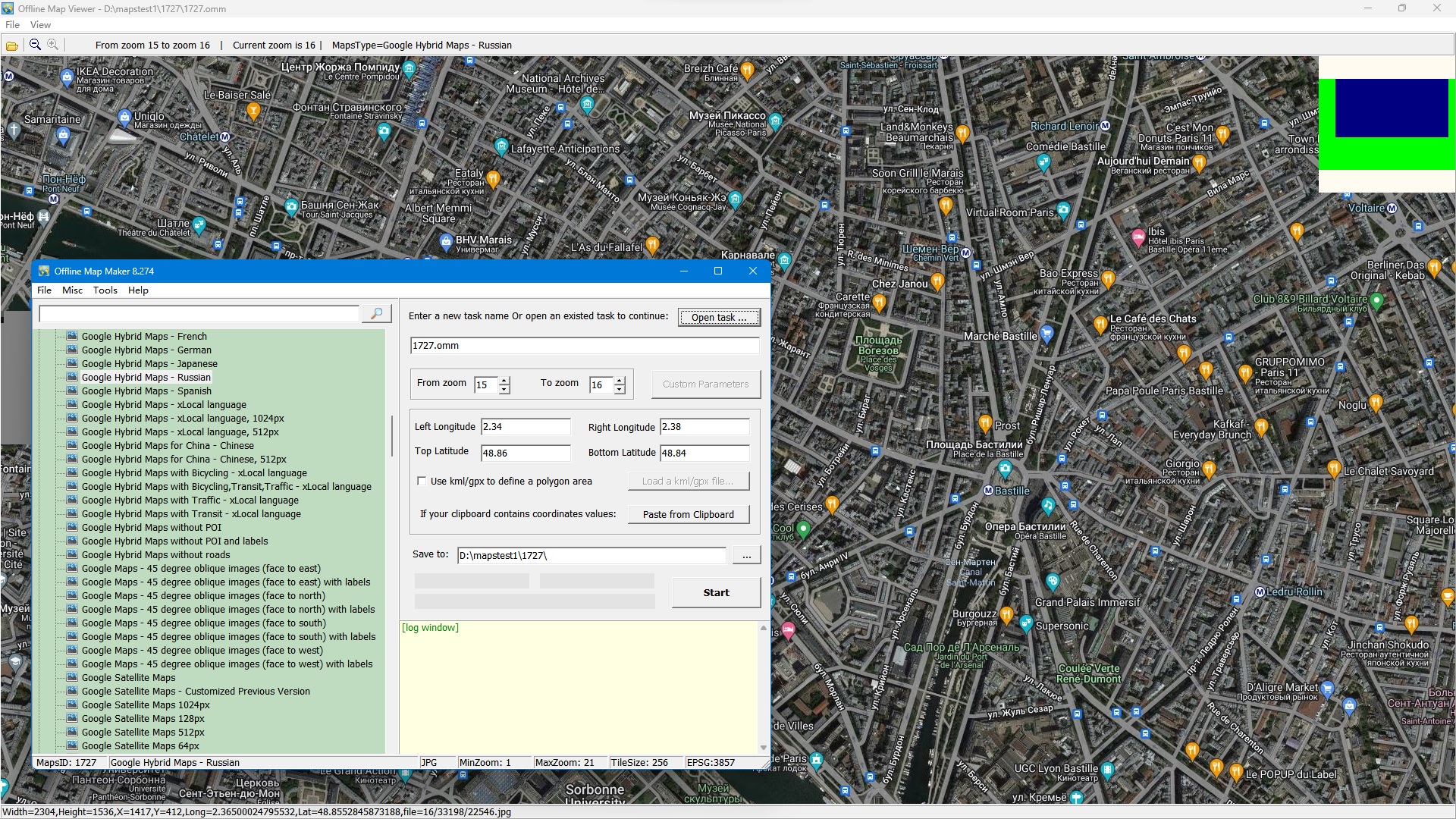Click icon of Bicycling,Transit,Traffic row
This screenshot has height=819, width=1456.
[72, 487]
